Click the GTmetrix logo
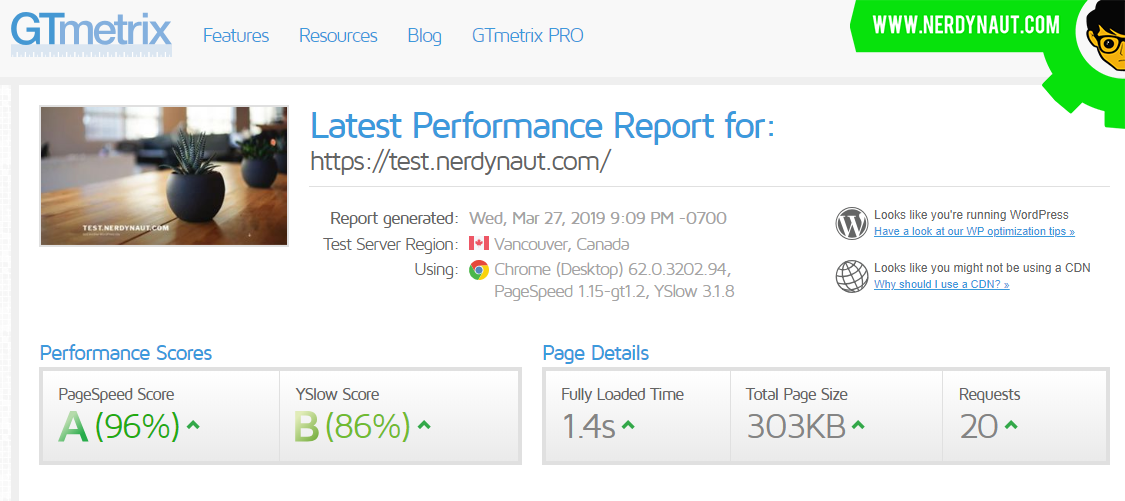 click(x=91, y=33)
